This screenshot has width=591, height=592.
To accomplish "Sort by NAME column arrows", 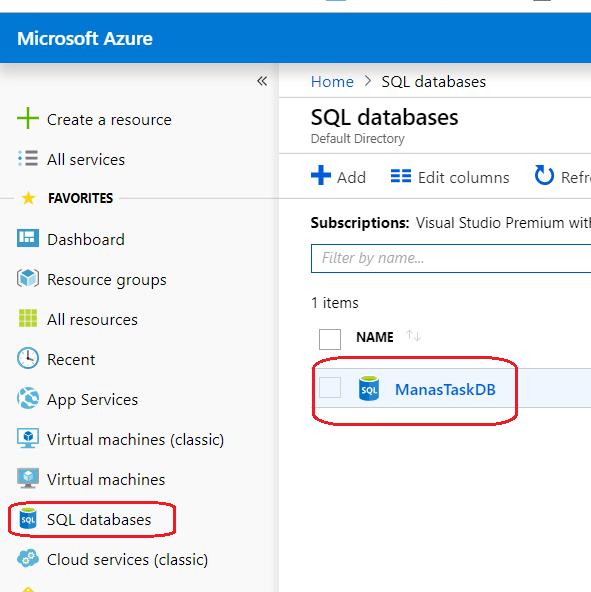I will point(413,336).
